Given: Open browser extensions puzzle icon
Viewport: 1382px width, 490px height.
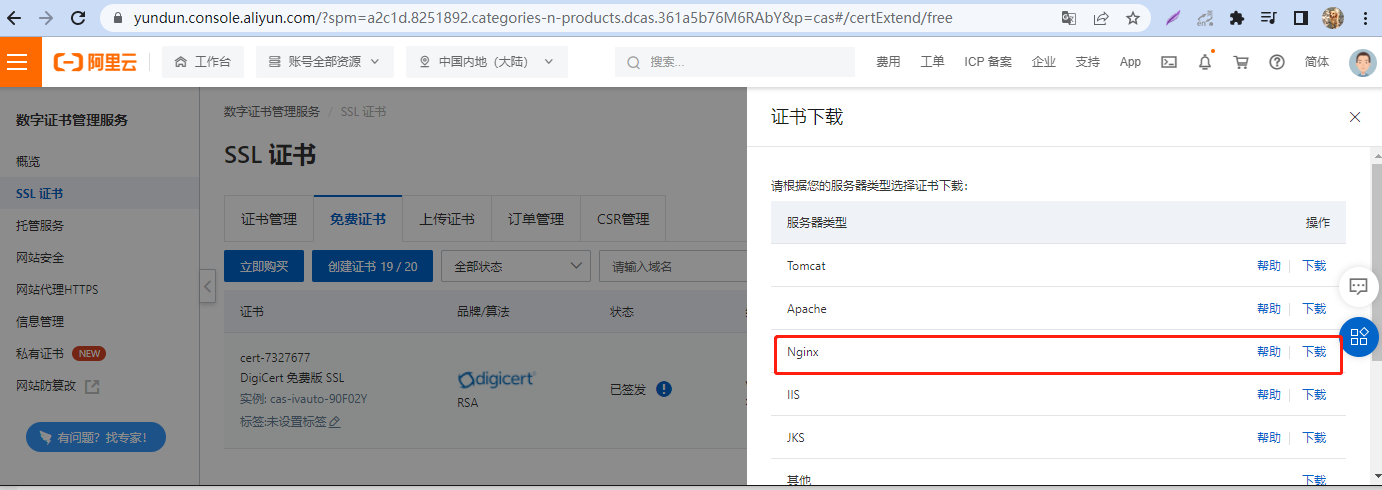Looking at the screenshot, I should pyautogui.click(x=1237, y=18).
